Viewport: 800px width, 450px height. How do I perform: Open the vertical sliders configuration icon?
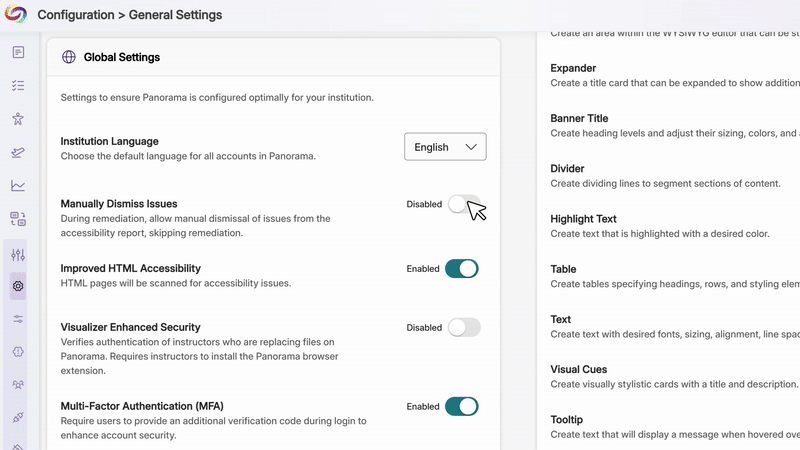(18, 255)
